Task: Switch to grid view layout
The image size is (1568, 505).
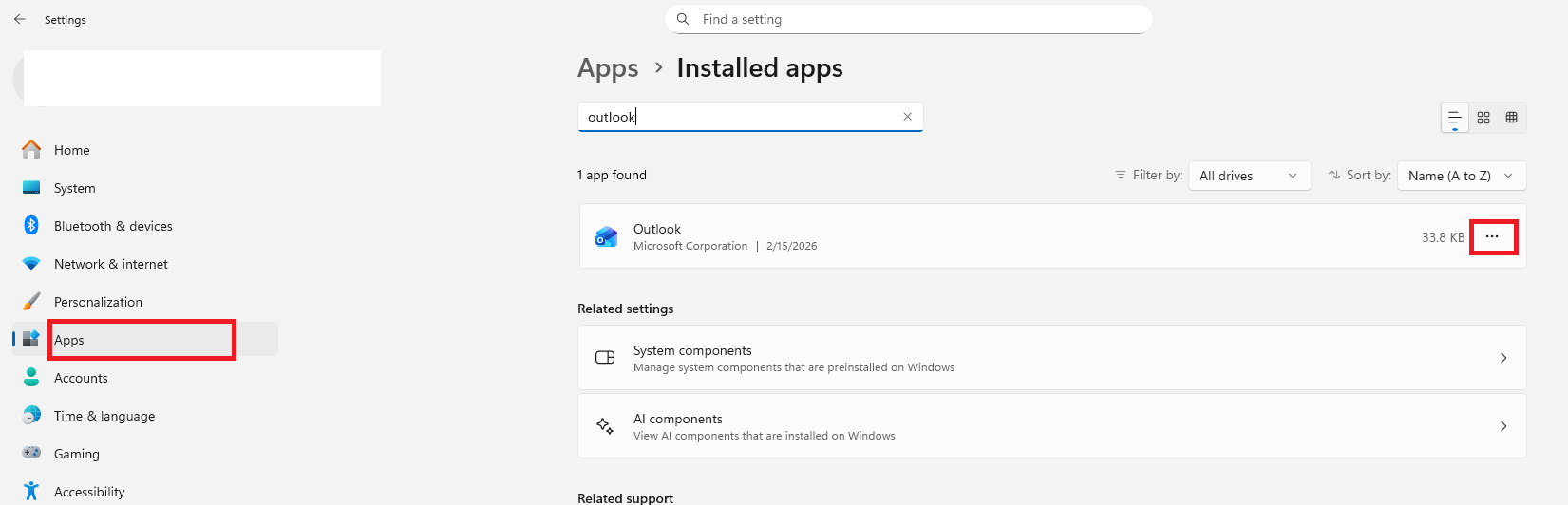Action: tap(1483, 118)
